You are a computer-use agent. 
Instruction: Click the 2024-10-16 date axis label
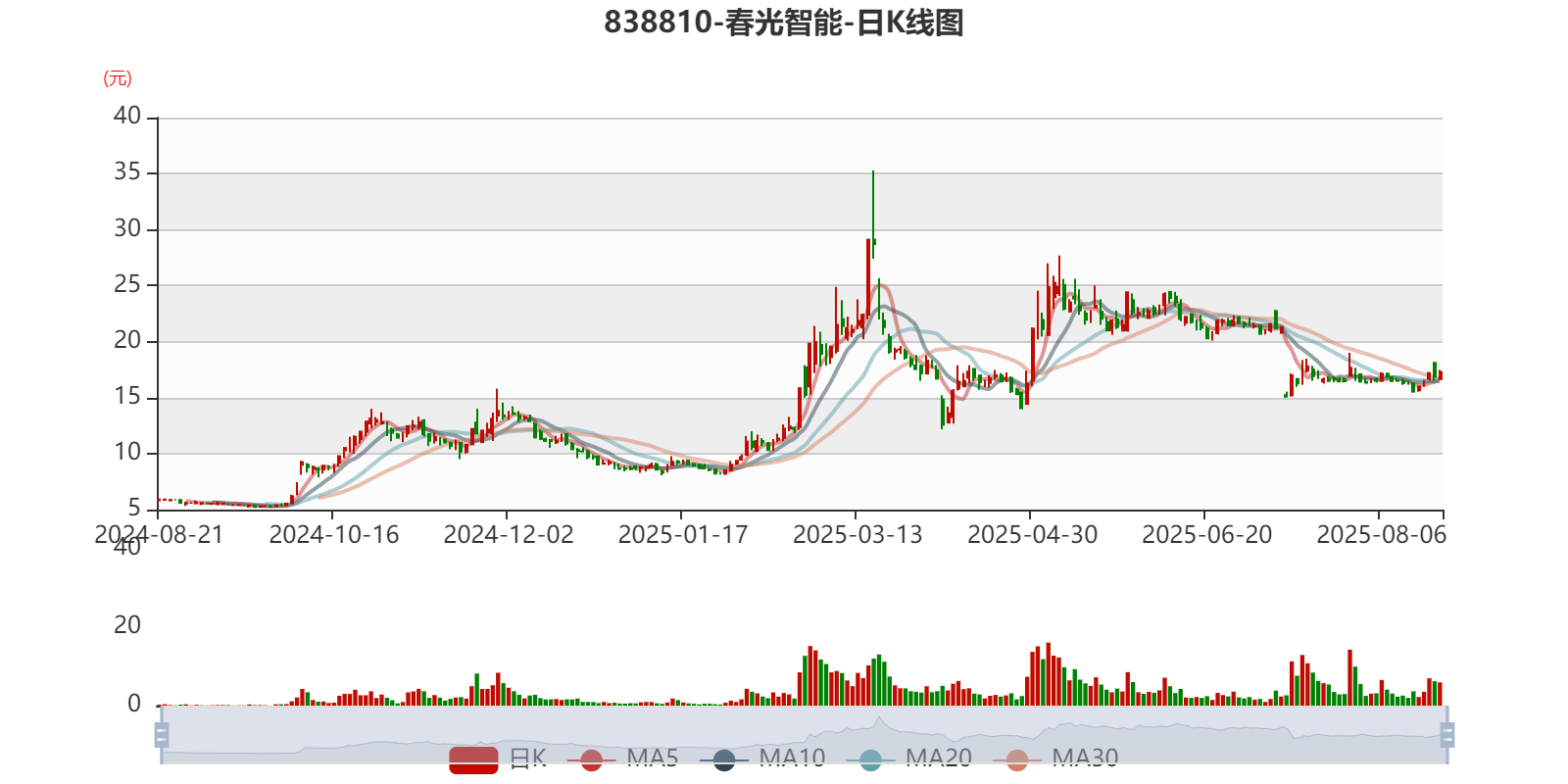point(333,534)
